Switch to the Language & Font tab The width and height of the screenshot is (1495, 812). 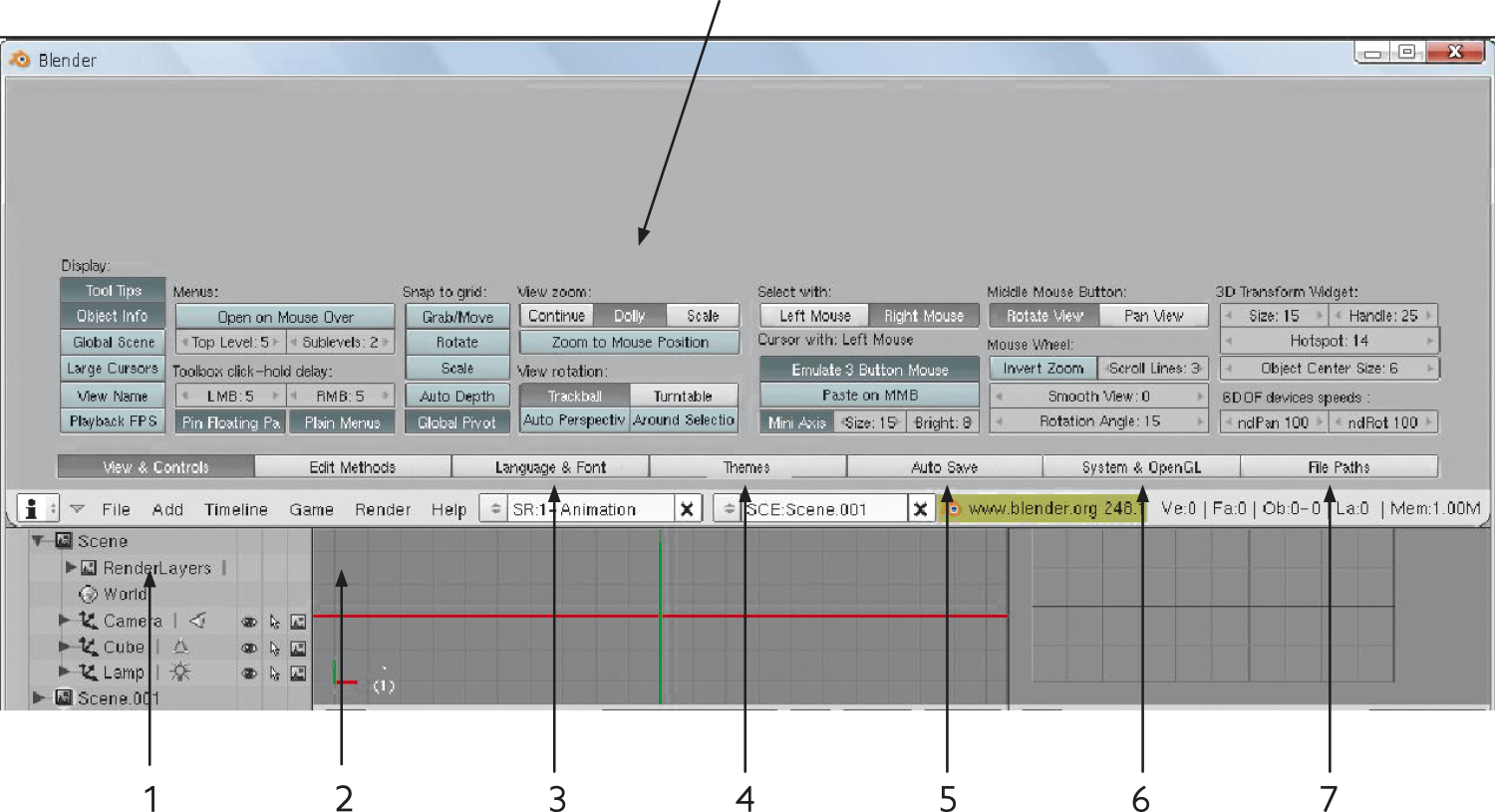[550, 466]
